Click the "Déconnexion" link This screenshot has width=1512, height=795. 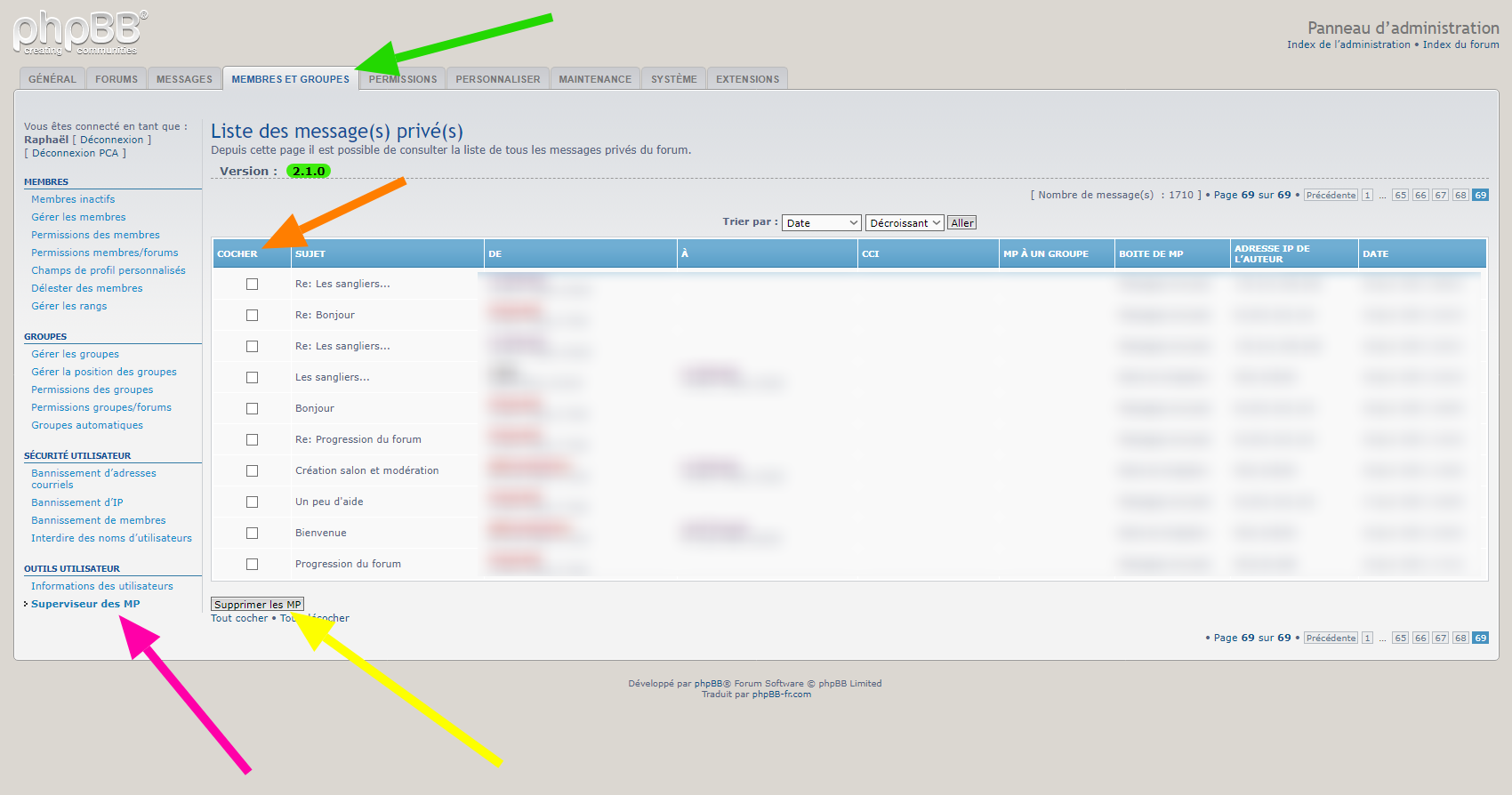pos(111,140)
